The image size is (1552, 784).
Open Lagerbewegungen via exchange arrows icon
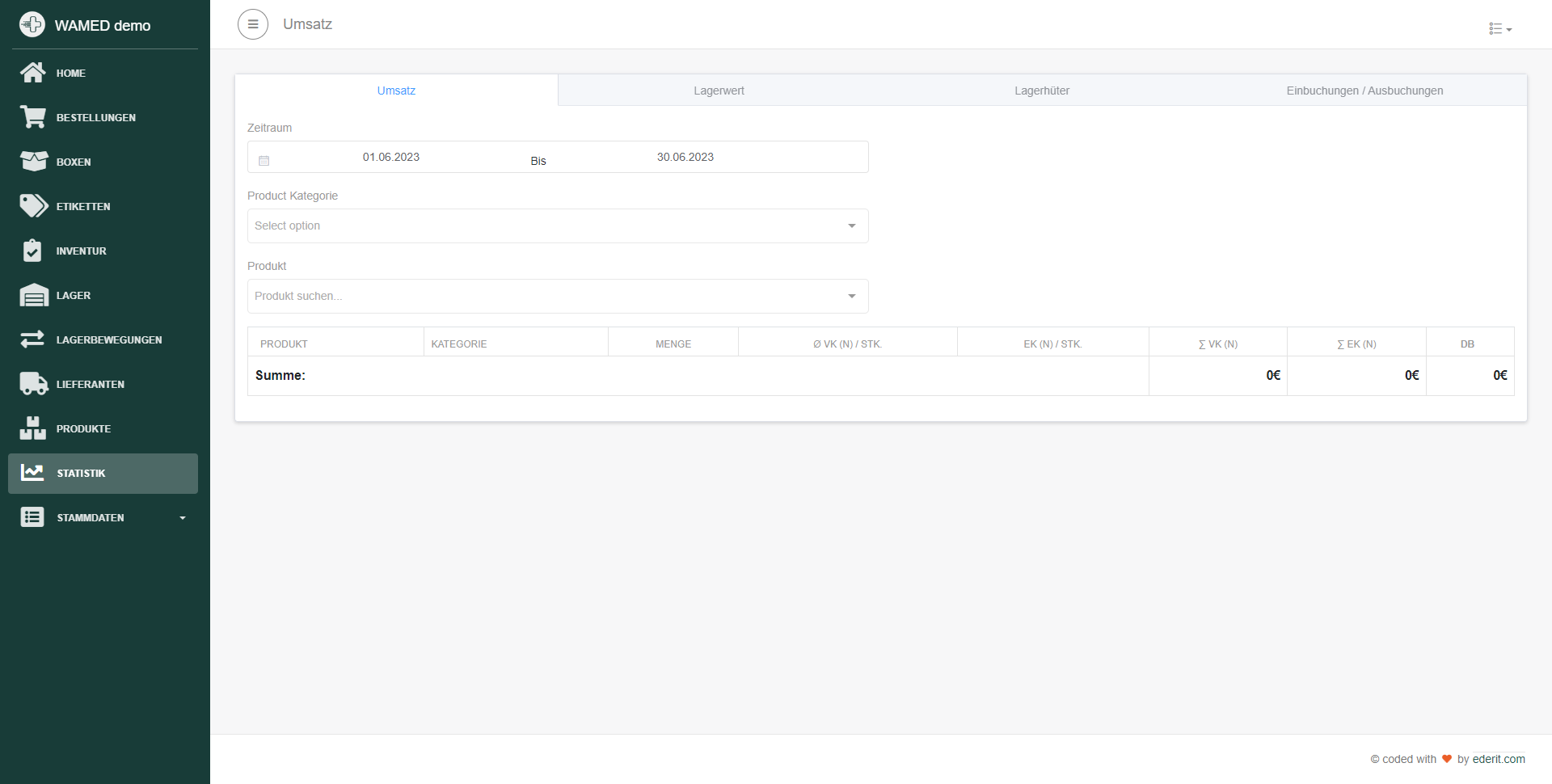32,339
